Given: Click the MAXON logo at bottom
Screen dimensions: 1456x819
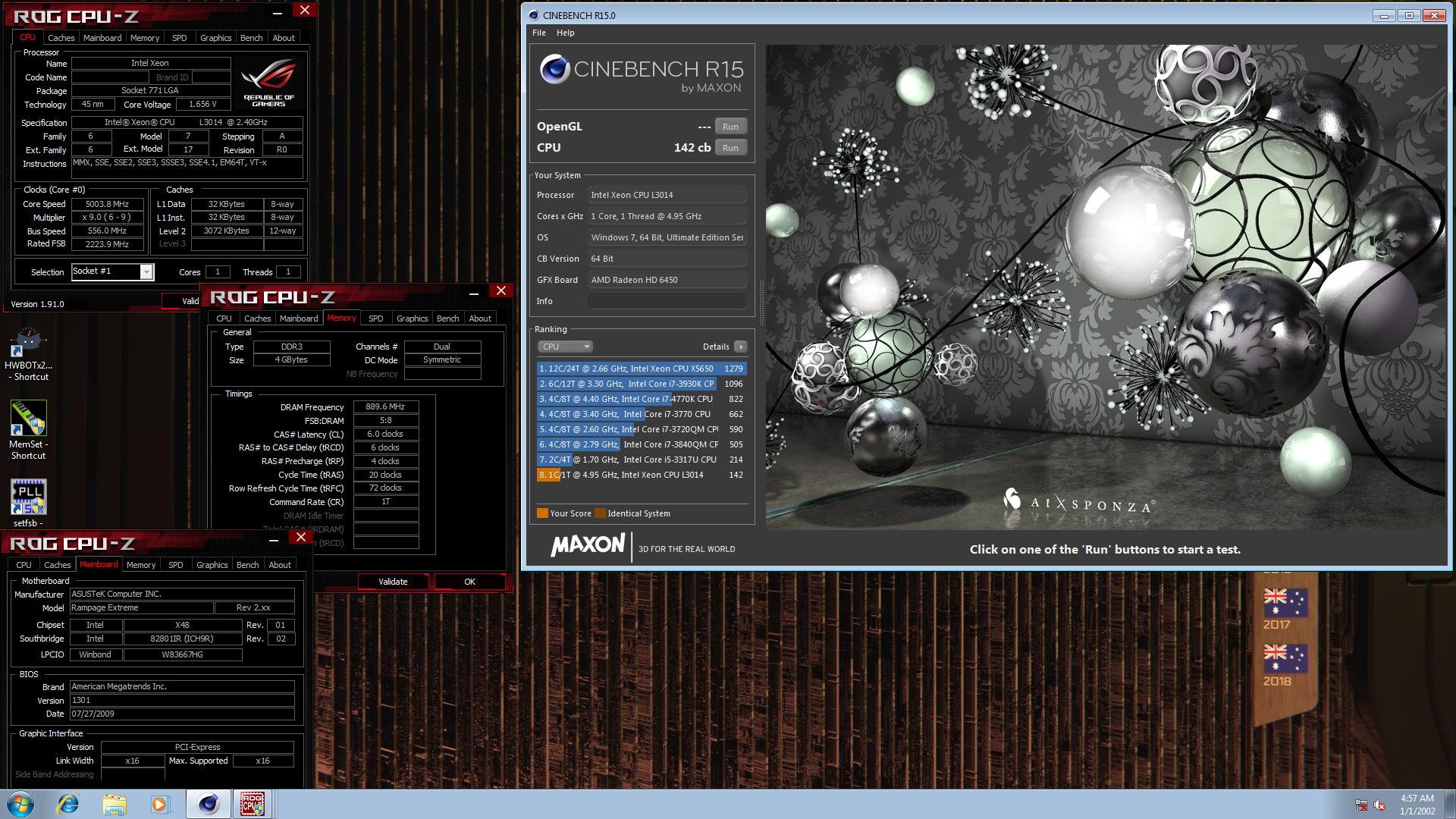Looking at the screenshot, I should [x=588, y=545].
